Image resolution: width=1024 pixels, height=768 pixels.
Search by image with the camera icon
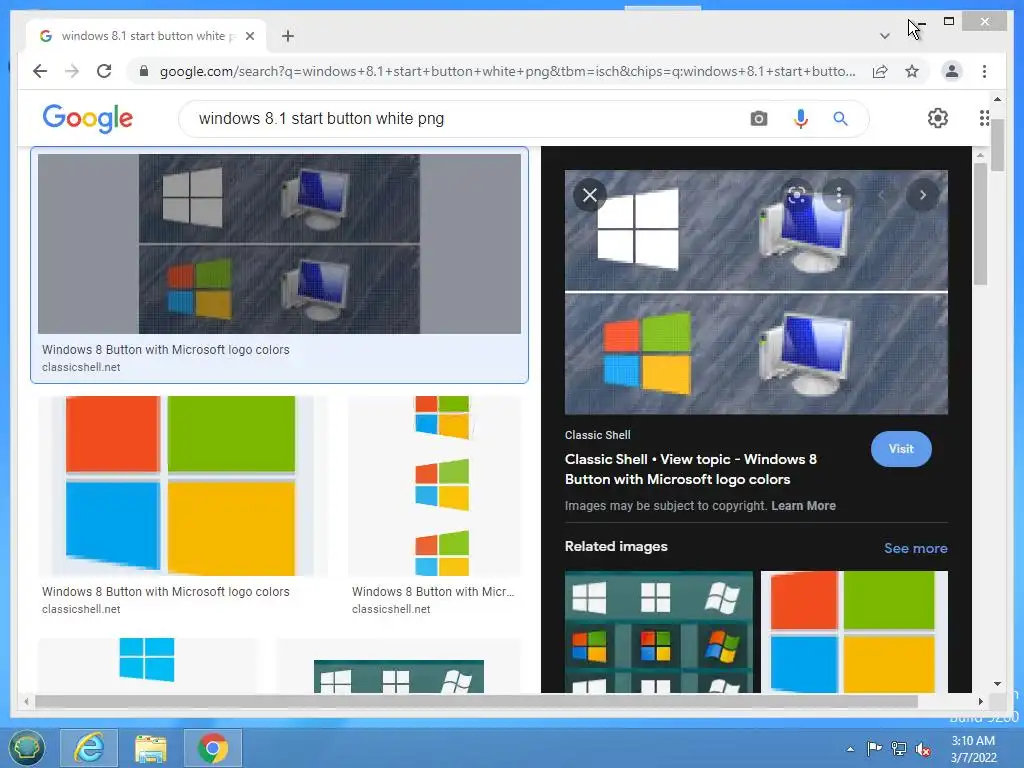pos(758,119)
